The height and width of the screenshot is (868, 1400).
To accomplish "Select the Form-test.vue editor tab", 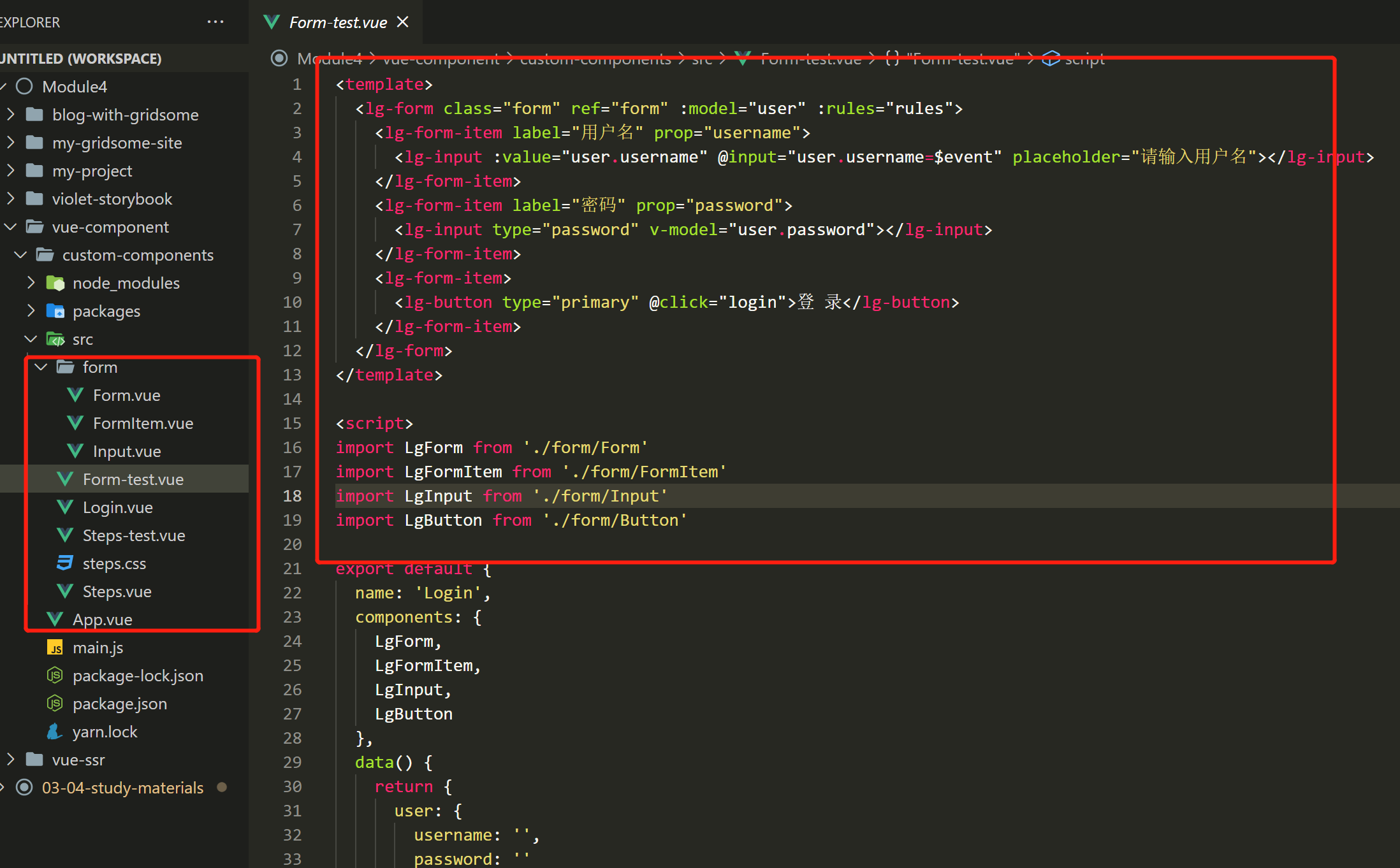I will 336,22.
